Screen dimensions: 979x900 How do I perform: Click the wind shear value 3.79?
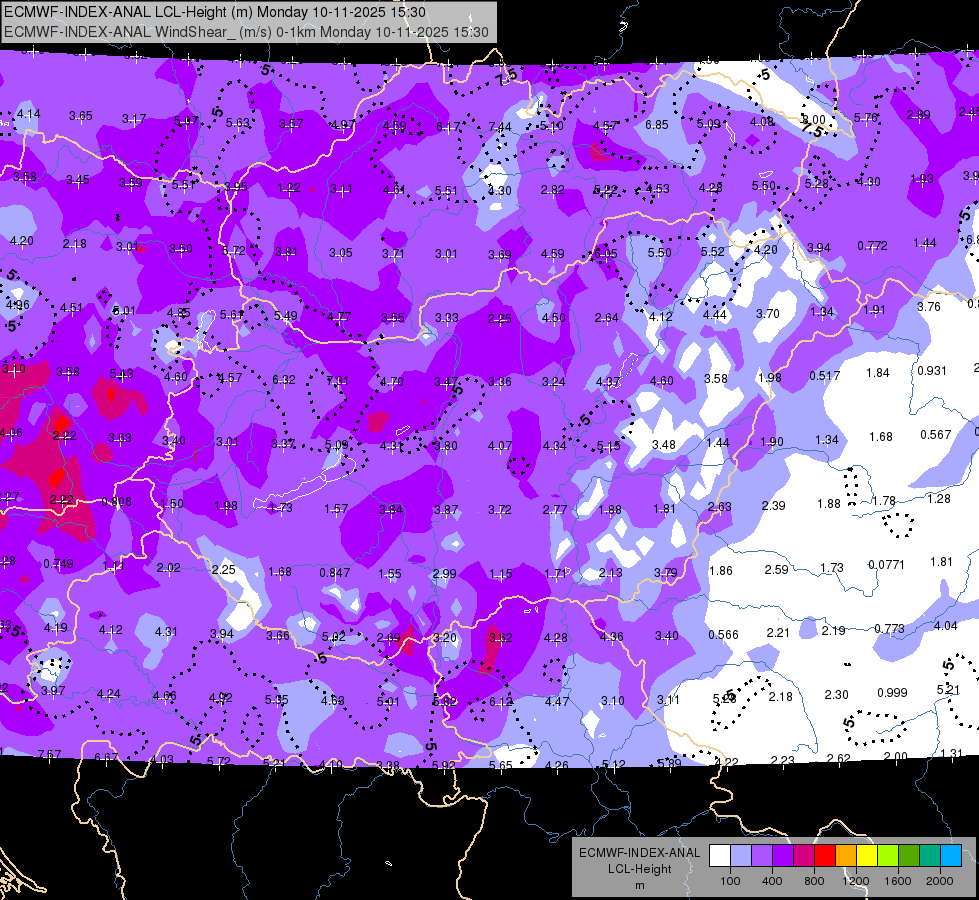666,573
